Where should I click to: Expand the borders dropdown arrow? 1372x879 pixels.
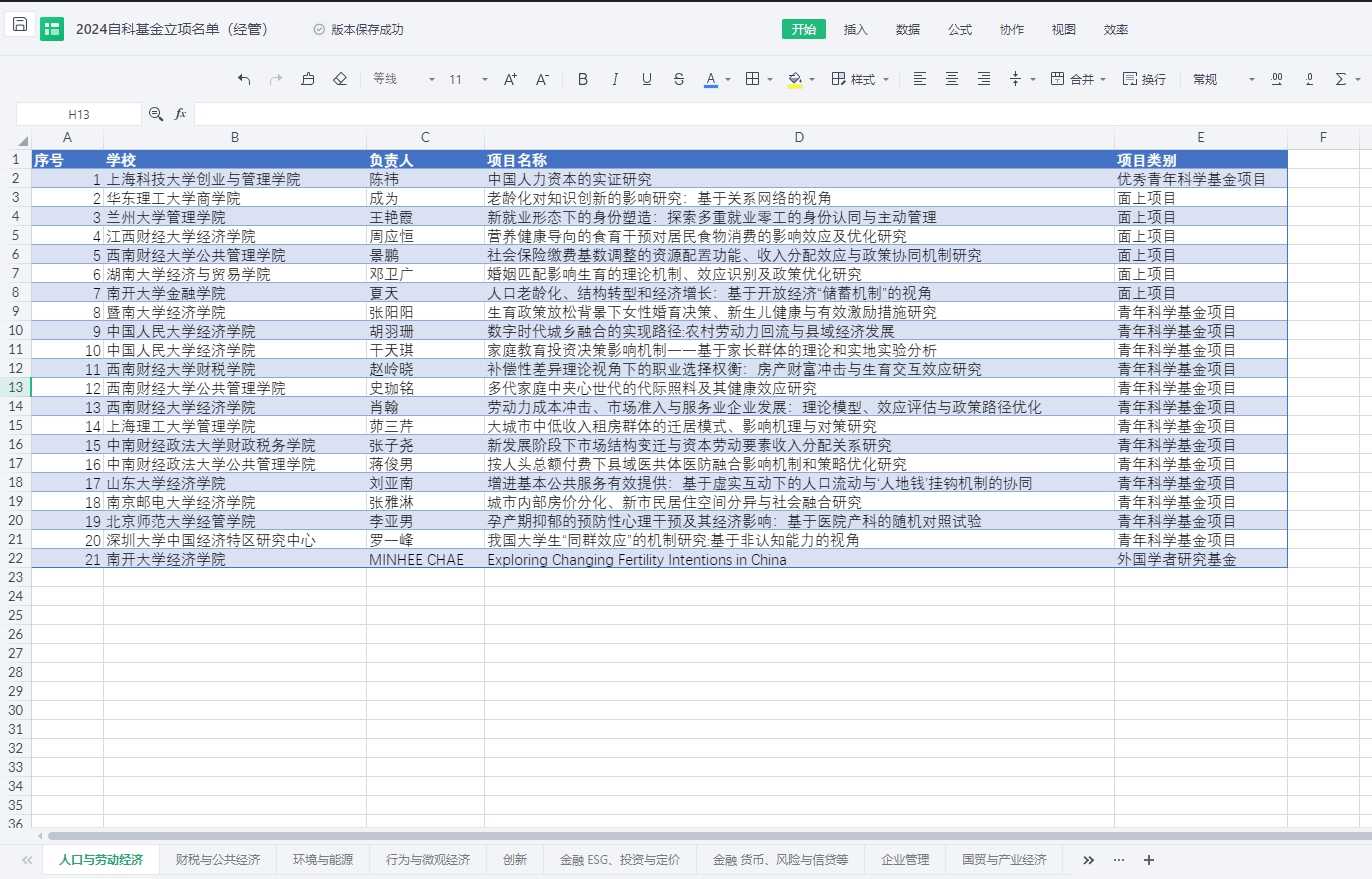click(x=771, y=79)
